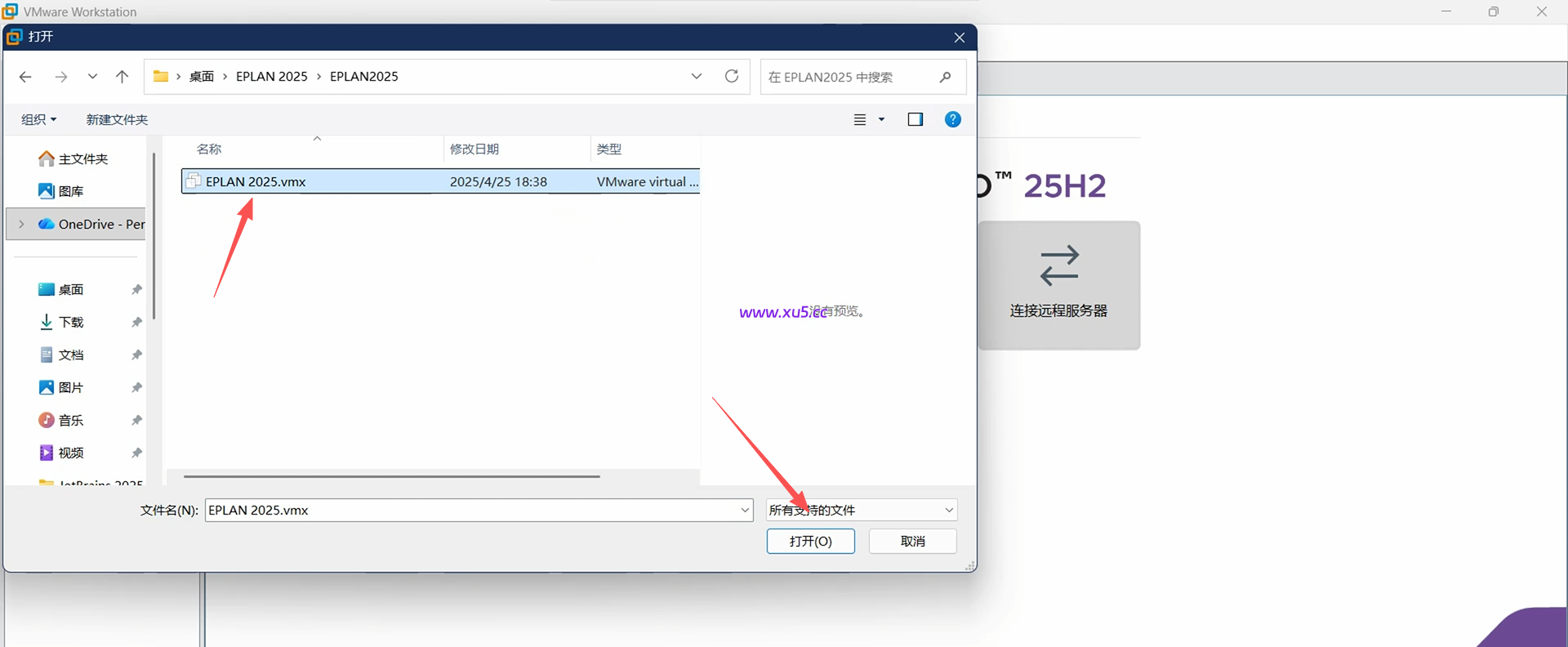Viewport: 1568px width, 647px height.
Task: Click the connect to remote server tile
Action: tap(1058, 285)
